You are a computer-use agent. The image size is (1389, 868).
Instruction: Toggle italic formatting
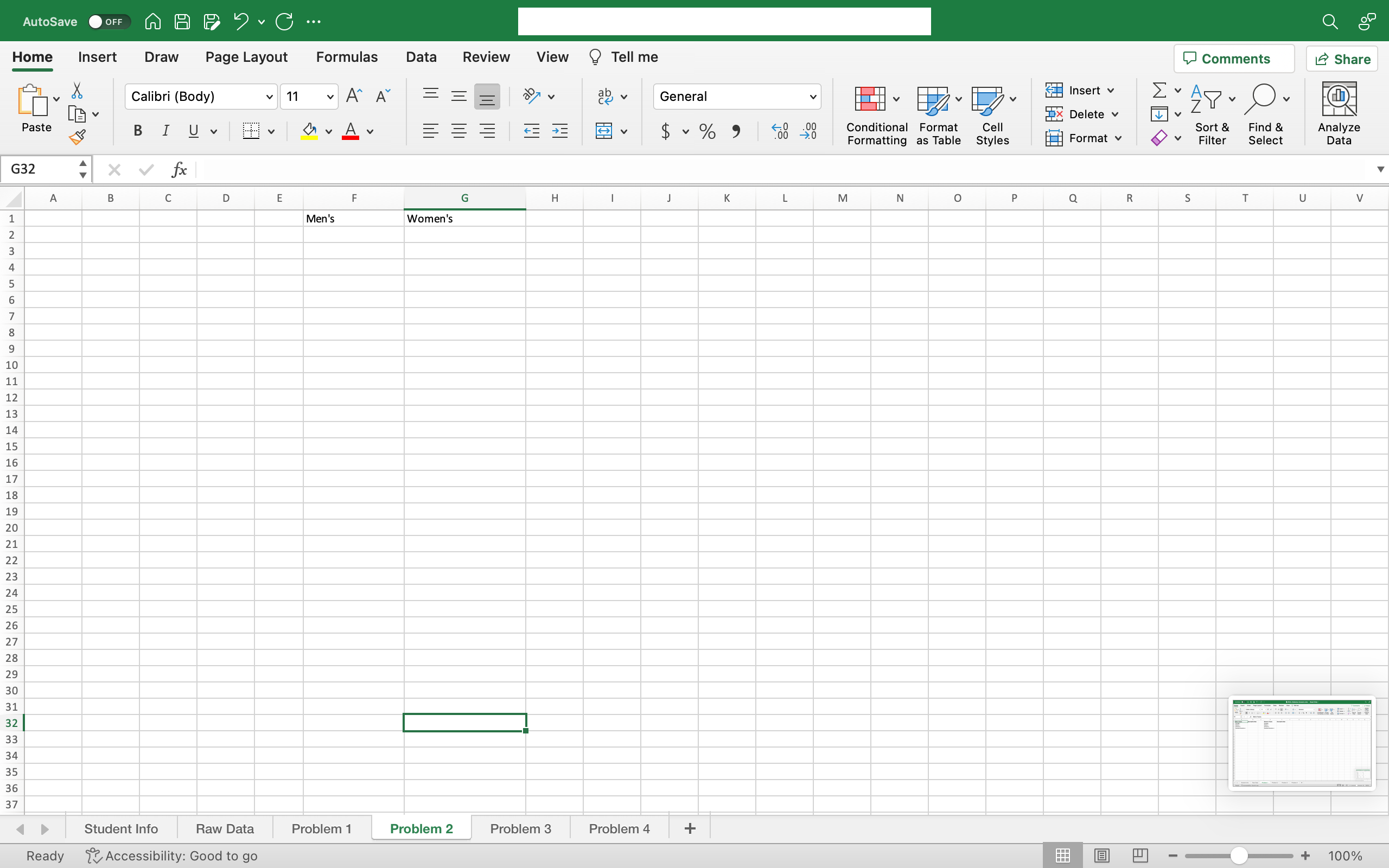[x=166, y=131]
